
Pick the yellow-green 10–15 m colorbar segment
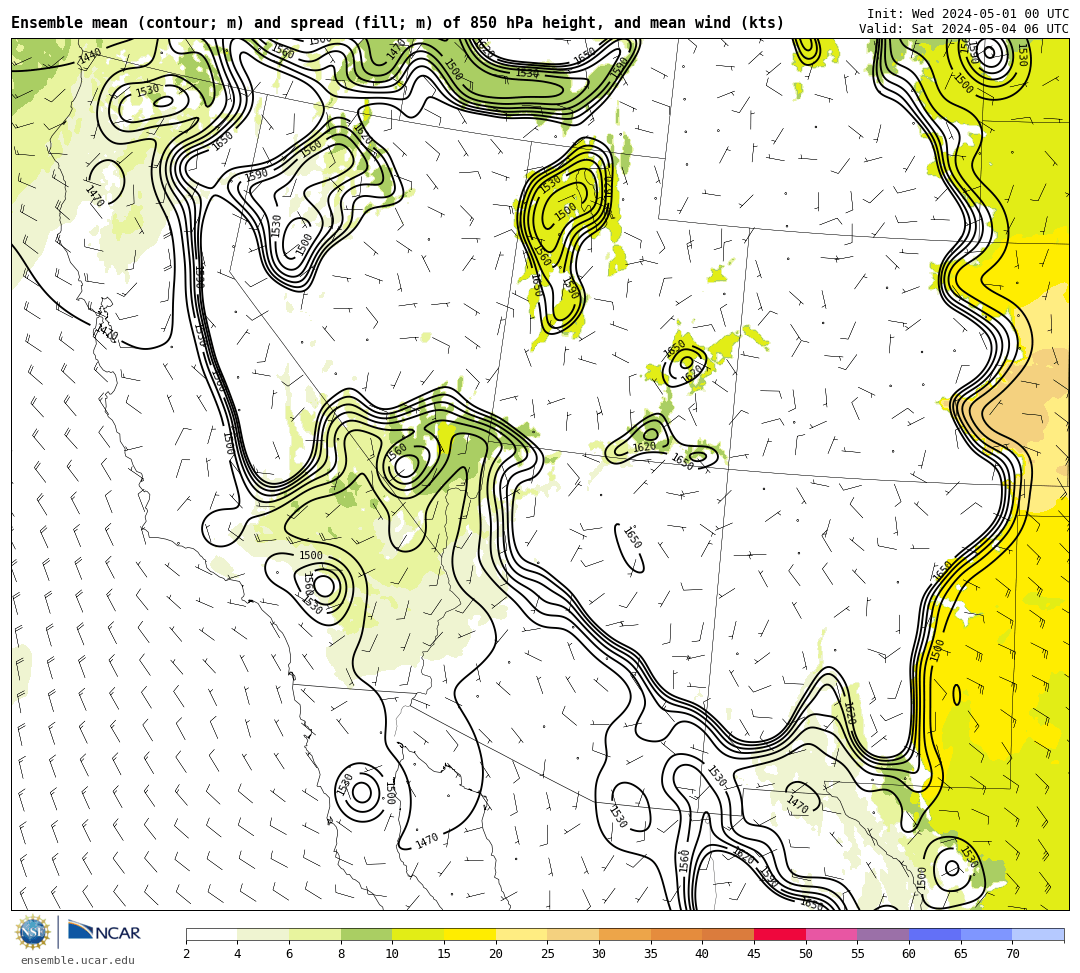point(418,934)
